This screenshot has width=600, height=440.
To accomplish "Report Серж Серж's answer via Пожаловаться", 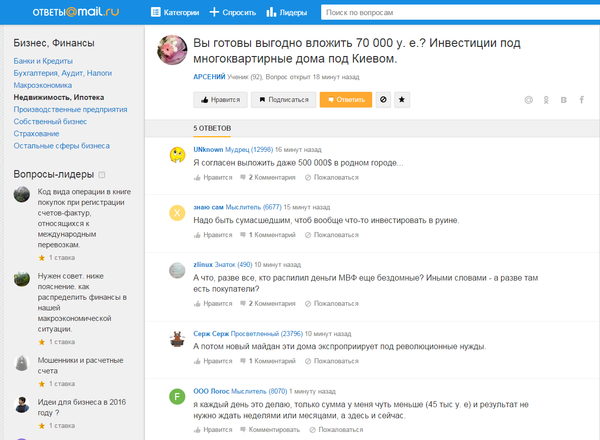I will click(x=332, y=361).
